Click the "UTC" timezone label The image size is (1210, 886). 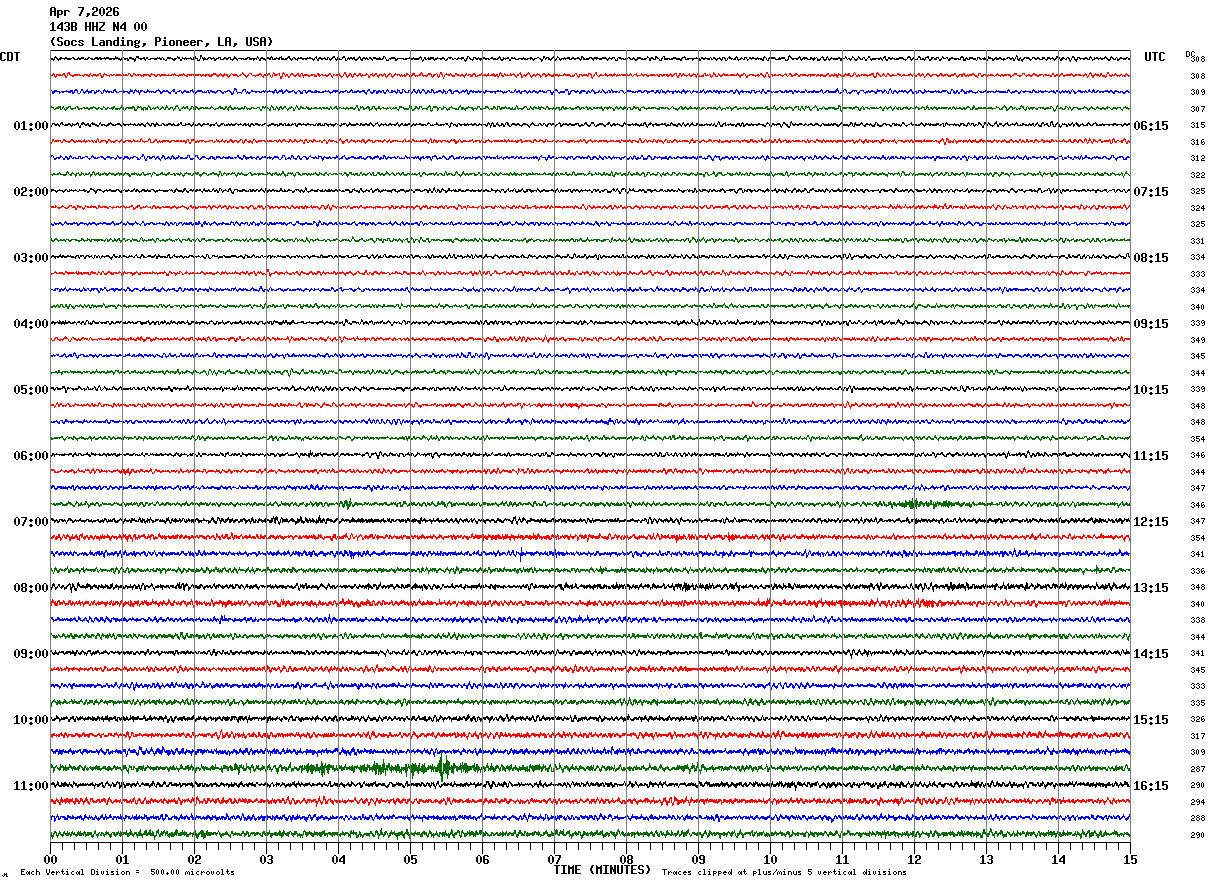pyautogui.click(x=1155, y=57)
